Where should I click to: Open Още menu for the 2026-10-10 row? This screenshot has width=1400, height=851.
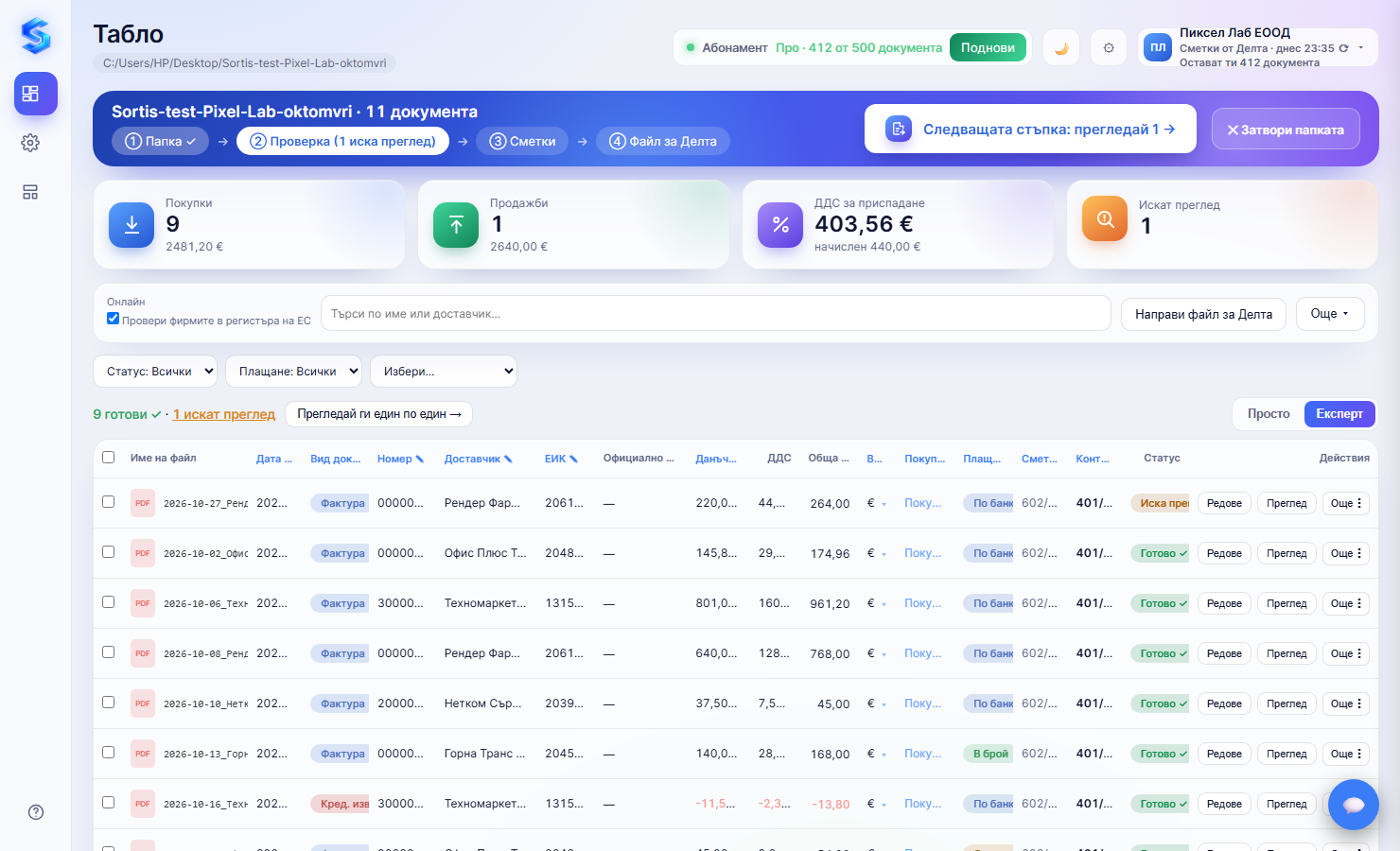pos(1346,703)
